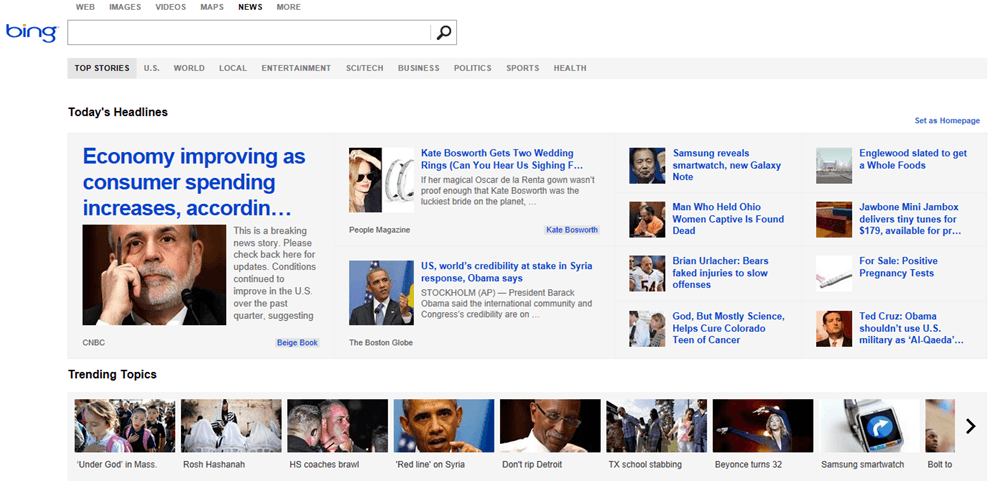Open the Jawbone Mini Jambox headline

point(911,219)
